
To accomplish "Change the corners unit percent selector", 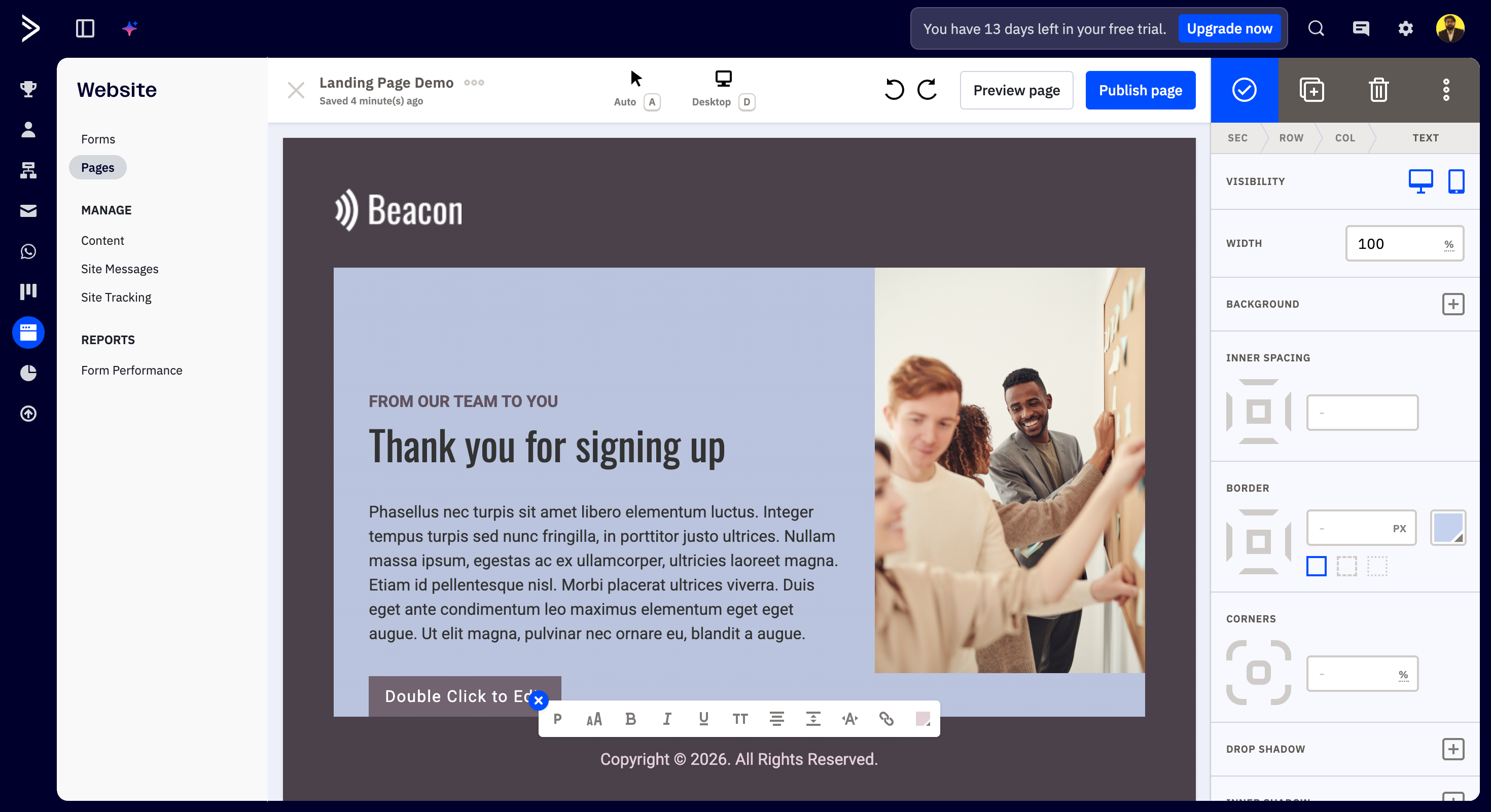I will click(1403, 674).
